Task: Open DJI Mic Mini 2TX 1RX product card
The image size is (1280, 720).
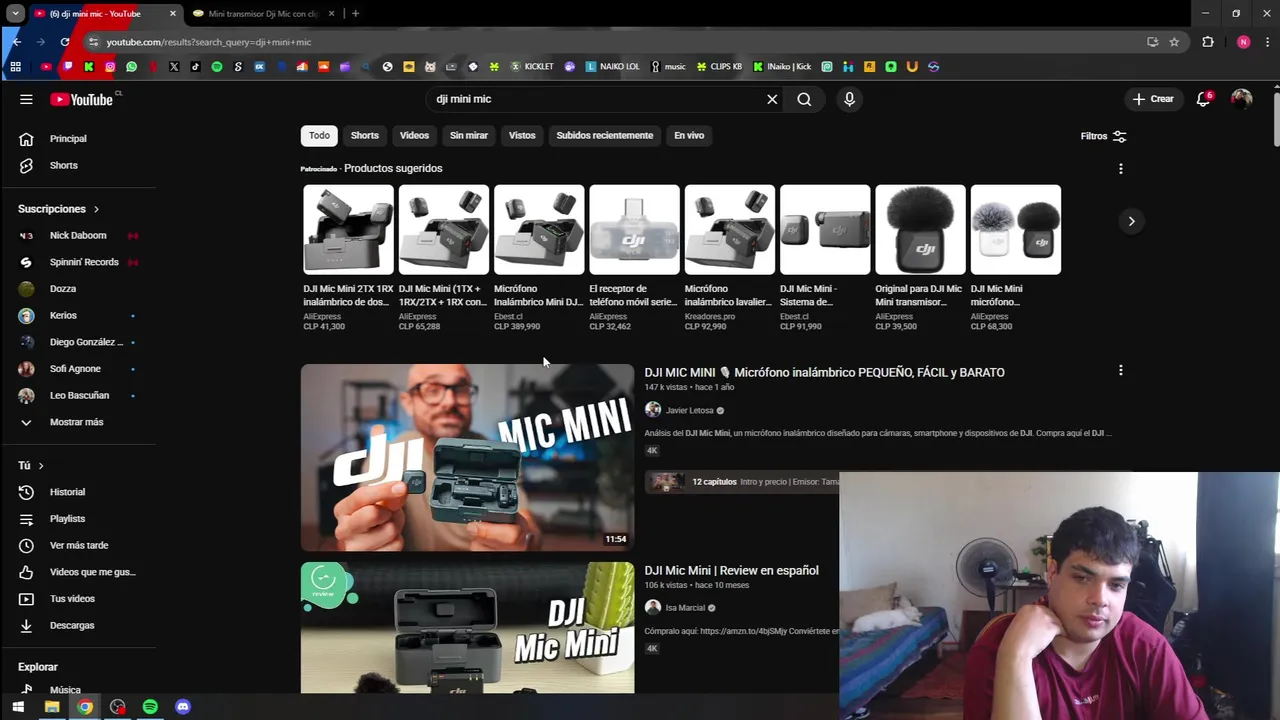Action: (x=348, y=258)
